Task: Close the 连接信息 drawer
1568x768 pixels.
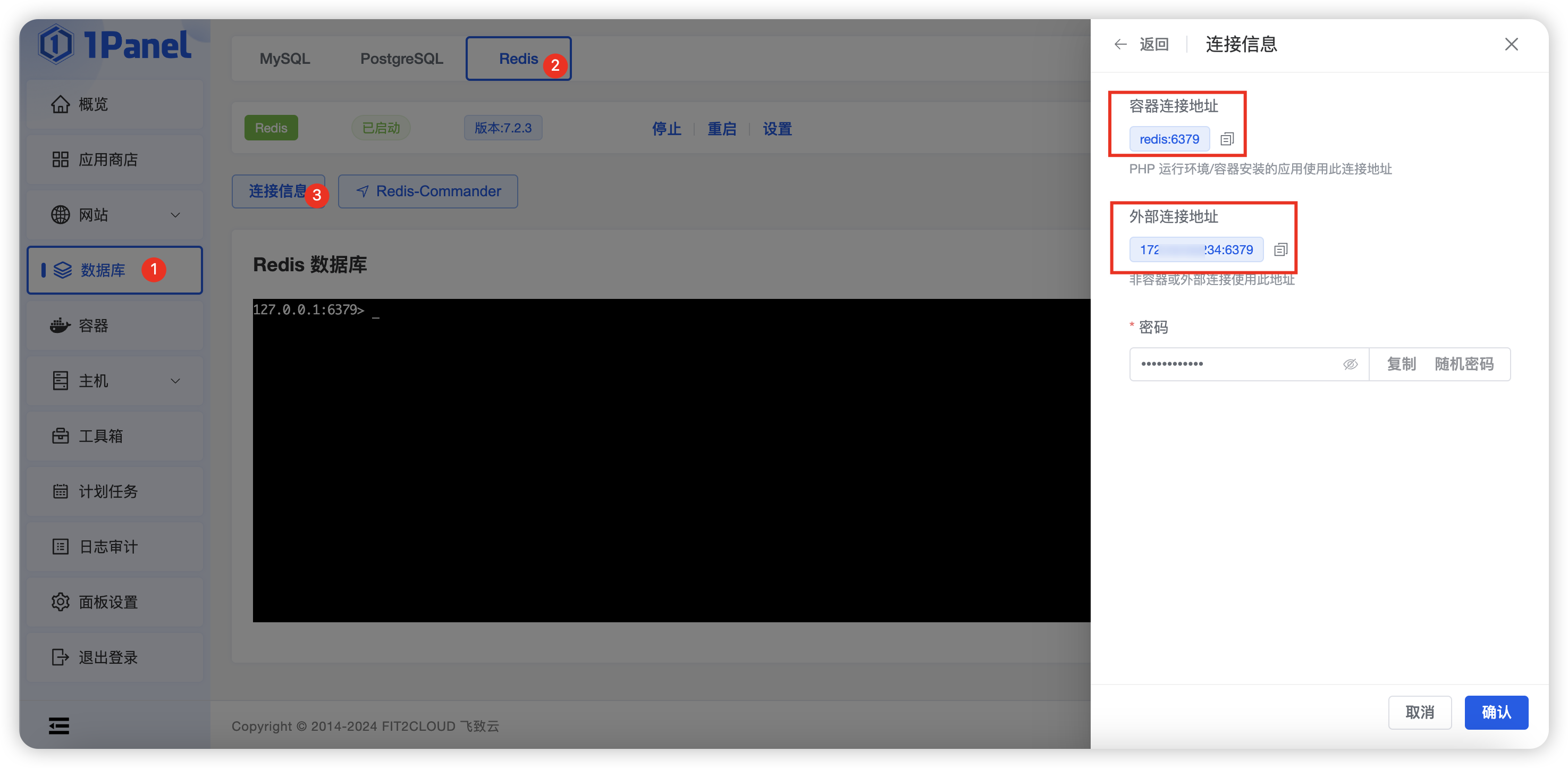Action: click(1511, 45)
